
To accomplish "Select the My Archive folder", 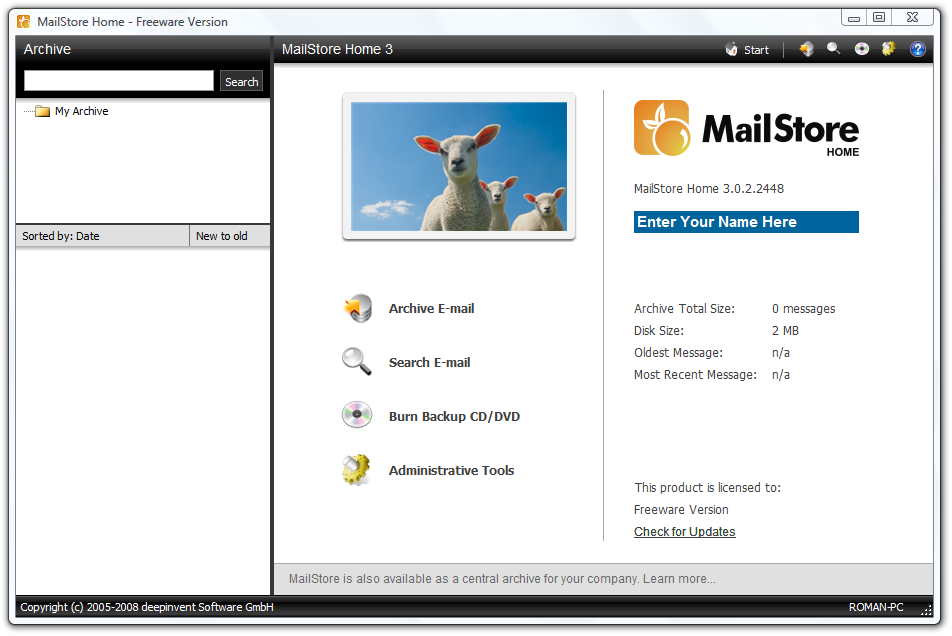I will [81, 111].
